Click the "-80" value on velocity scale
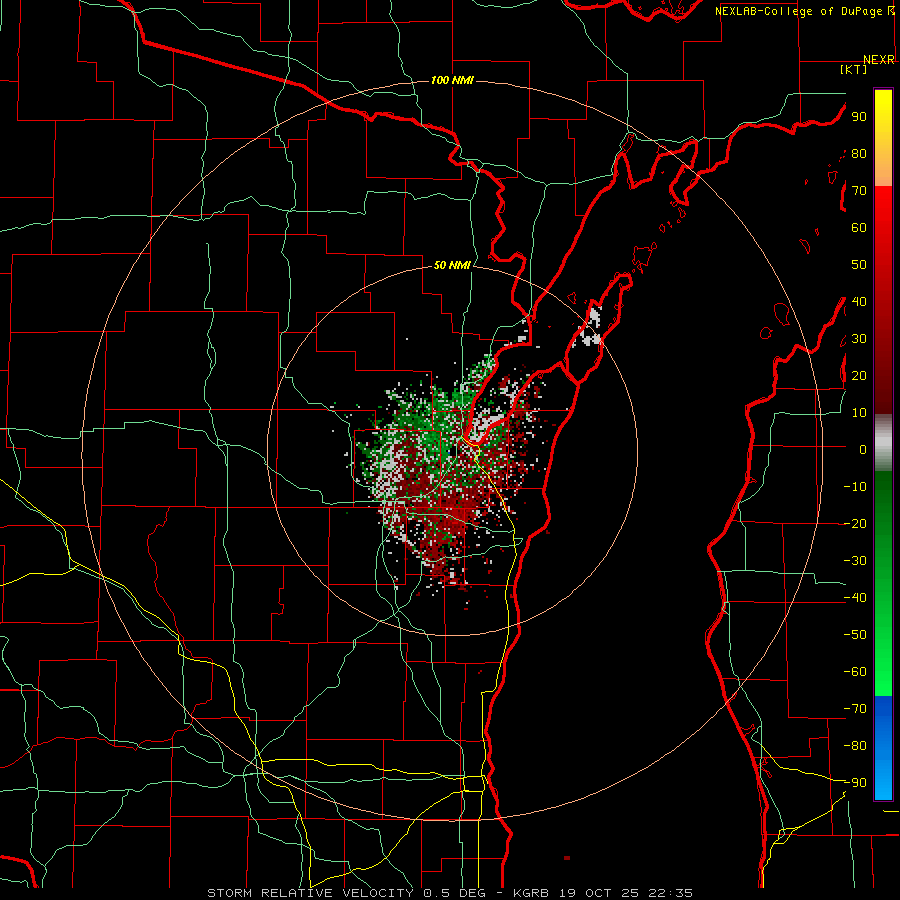This screenshot has height=900, width=900. point(855,746)
